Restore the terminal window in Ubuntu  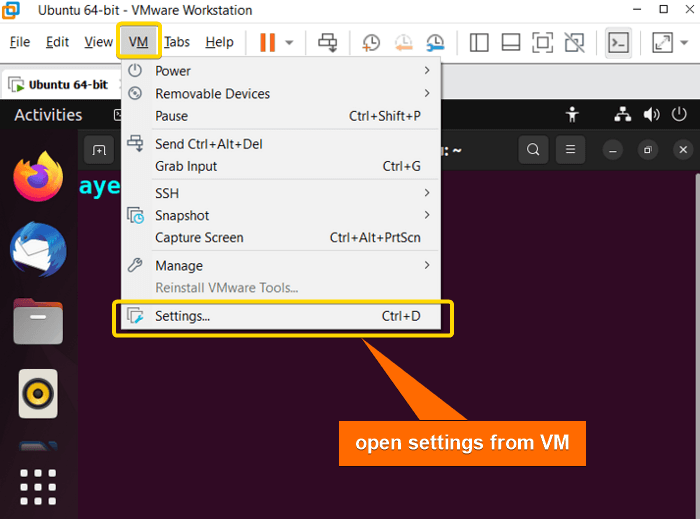coord(648,150)
